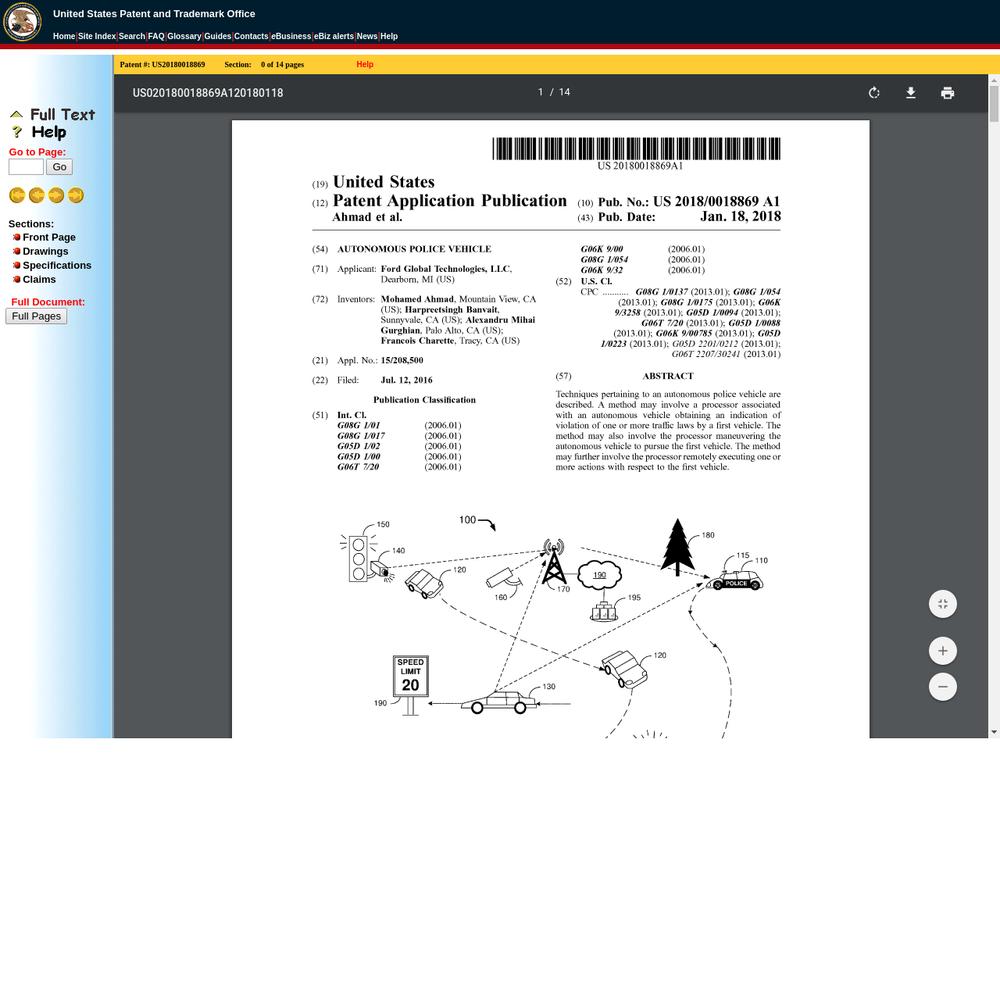The height and width of the screenshot is (1000, 1000).
Task: Click the scrollbar up arrow
Action: [994, 80]
